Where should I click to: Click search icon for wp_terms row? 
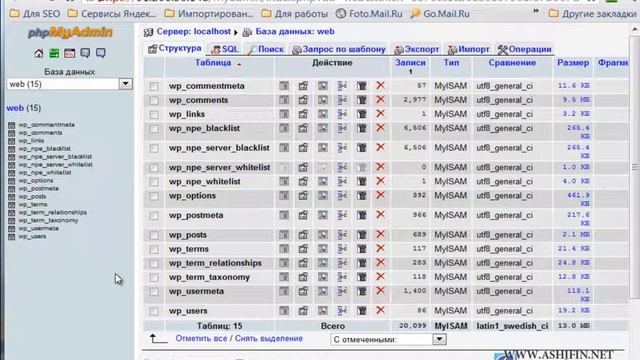coord(322,249)
